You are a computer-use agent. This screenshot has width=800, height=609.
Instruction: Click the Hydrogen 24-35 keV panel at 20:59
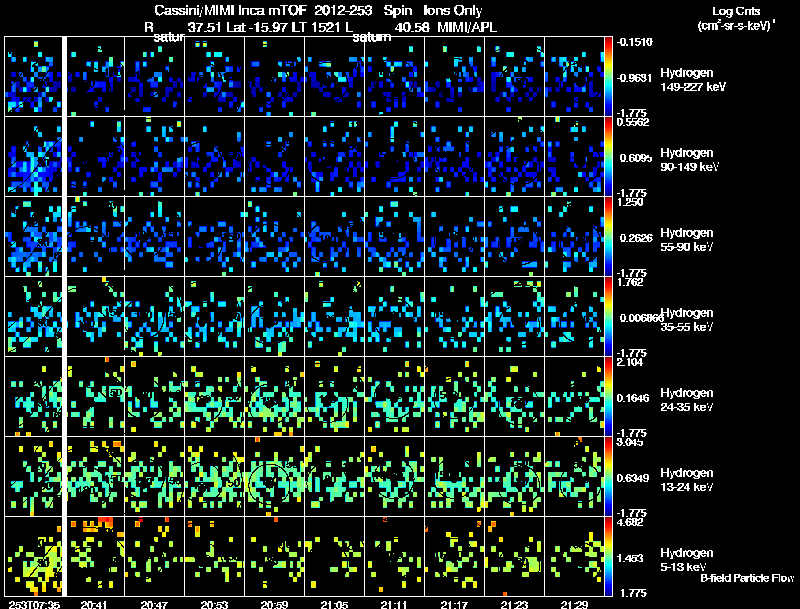click(x=274, y=396)
